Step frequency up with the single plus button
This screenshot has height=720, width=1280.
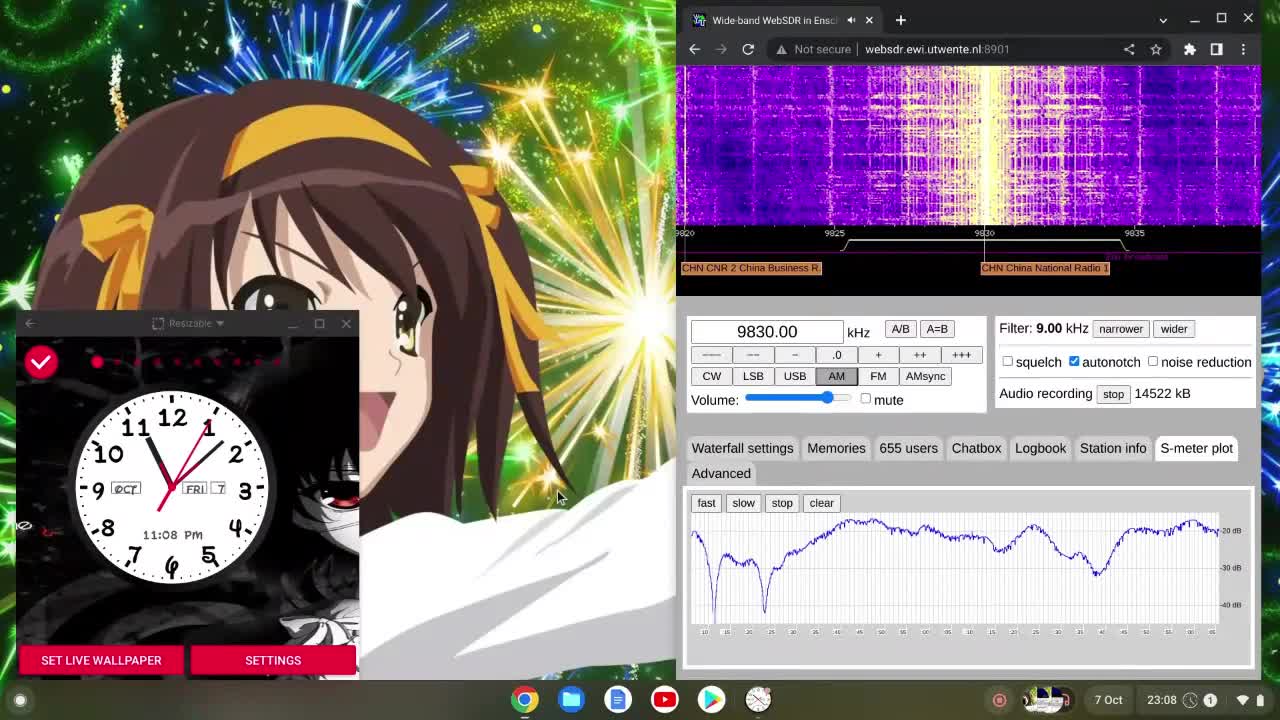point(878,355)
